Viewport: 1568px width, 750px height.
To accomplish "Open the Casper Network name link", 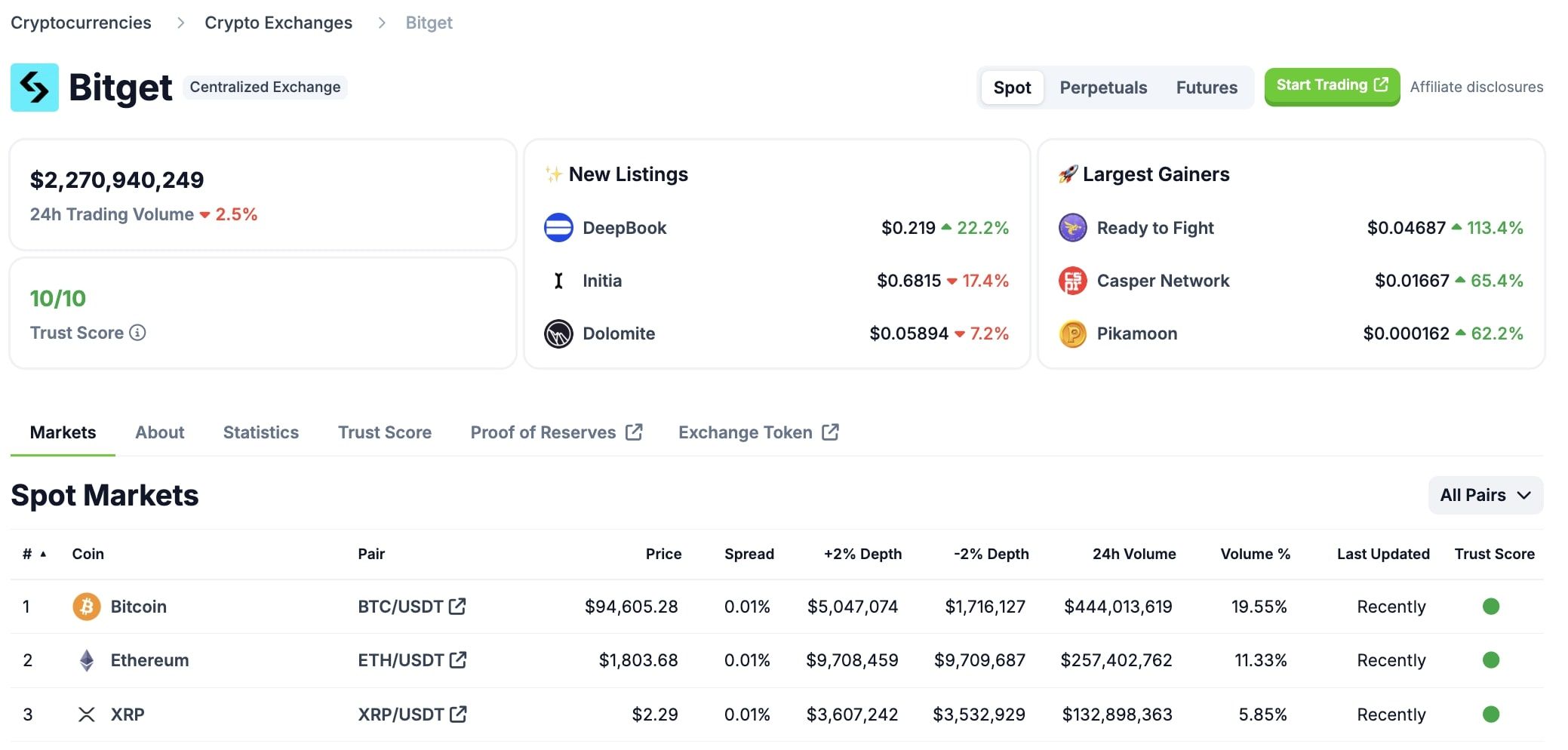I will point(1163,281).
